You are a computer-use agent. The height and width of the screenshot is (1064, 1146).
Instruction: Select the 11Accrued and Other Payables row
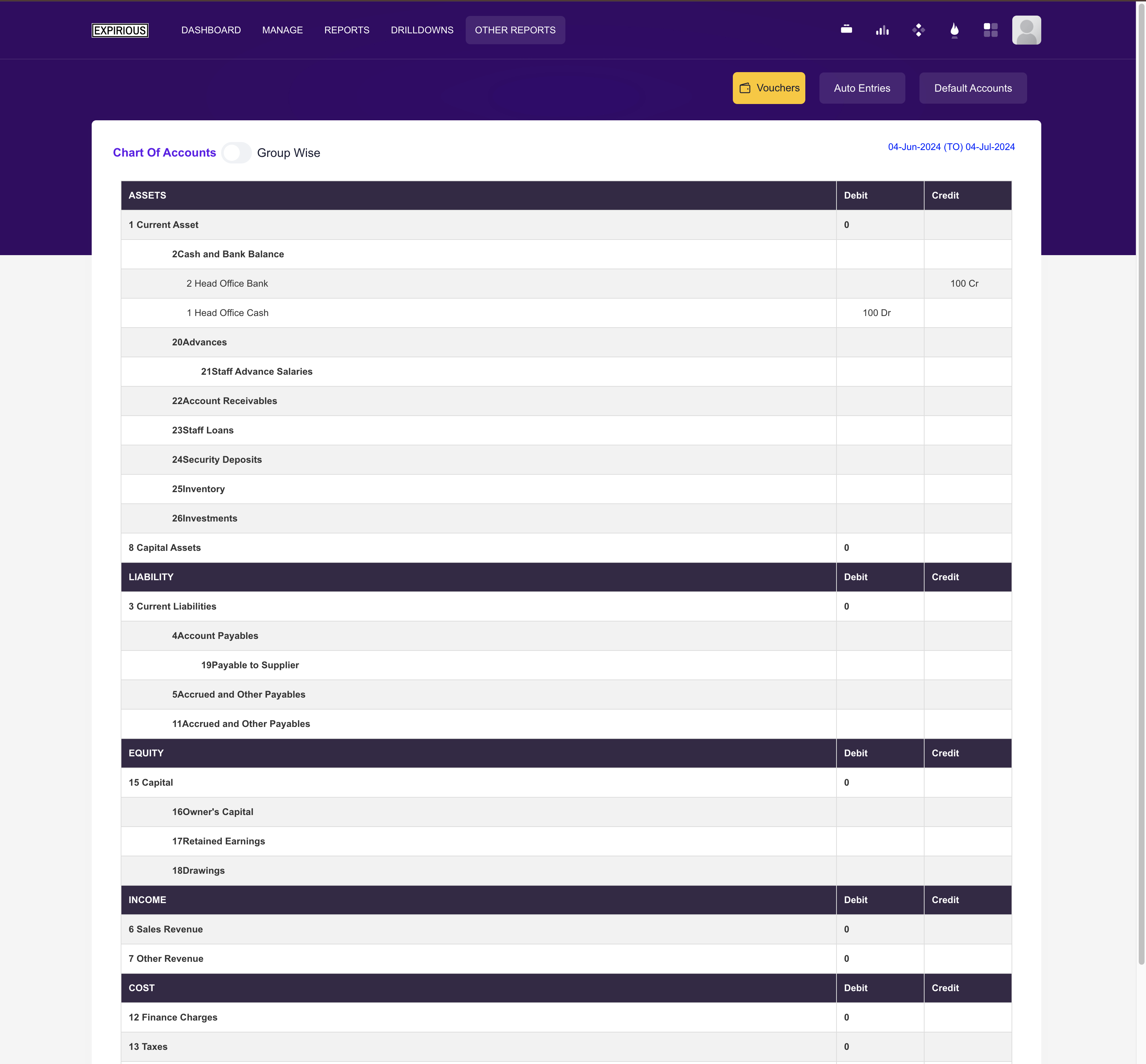point(566,724)
